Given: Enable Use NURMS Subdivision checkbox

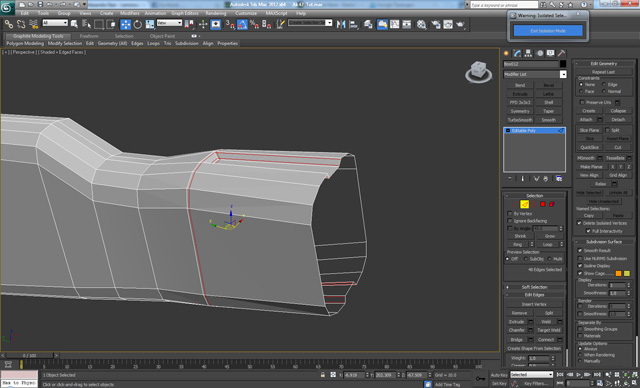Looking at the screenshot, I should [x=580, y=258].
